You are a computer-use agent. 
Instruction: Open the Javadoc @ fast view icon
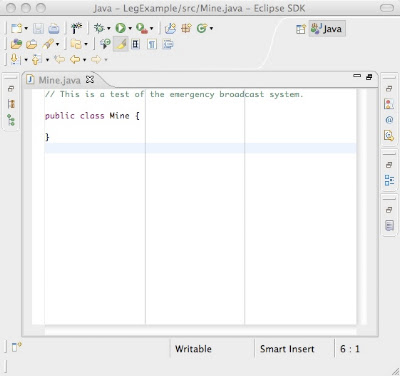click(x=389, y=120)
